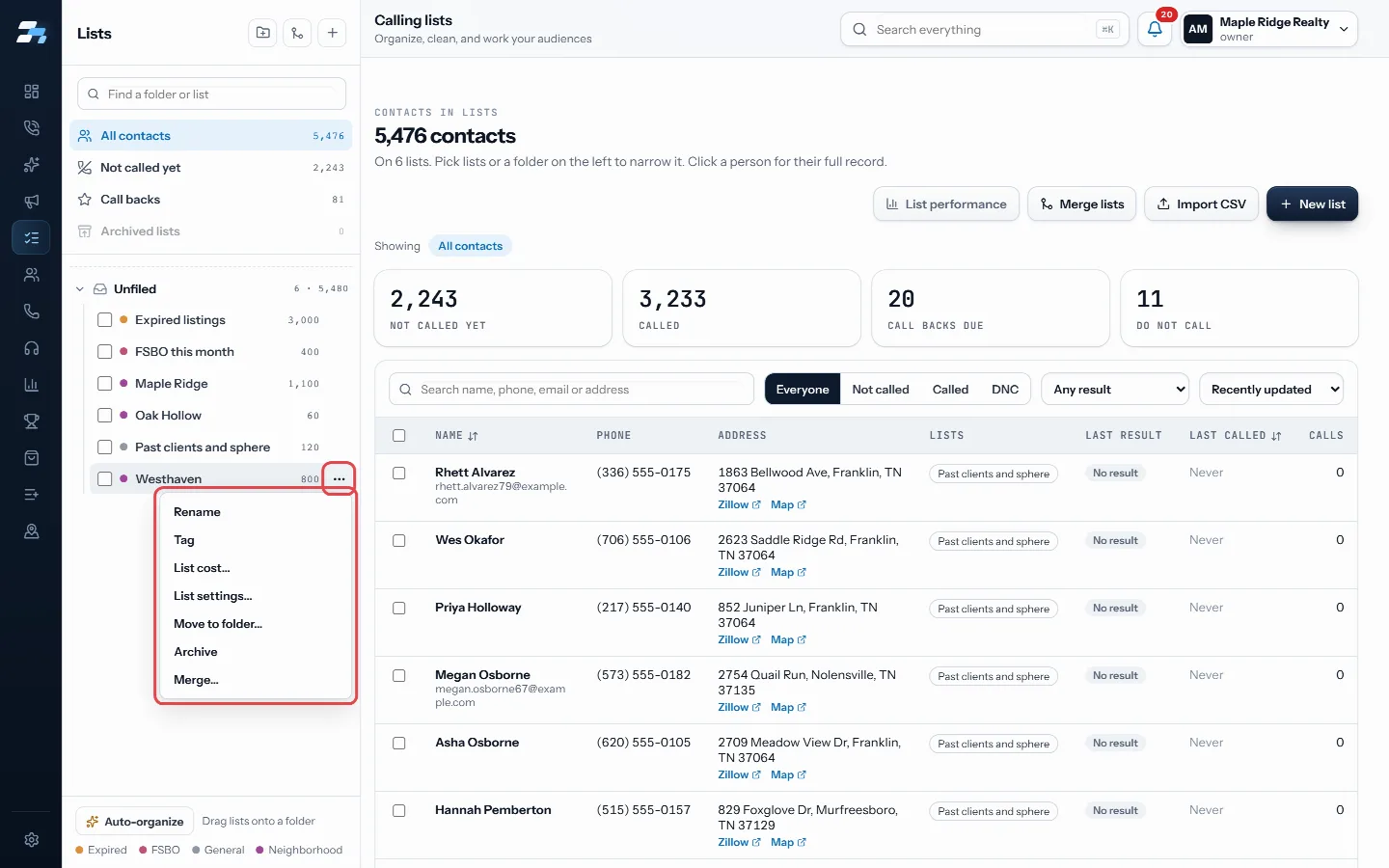
Task: Check the box next to Rhett Alvarez
Action: pos(399,474)
